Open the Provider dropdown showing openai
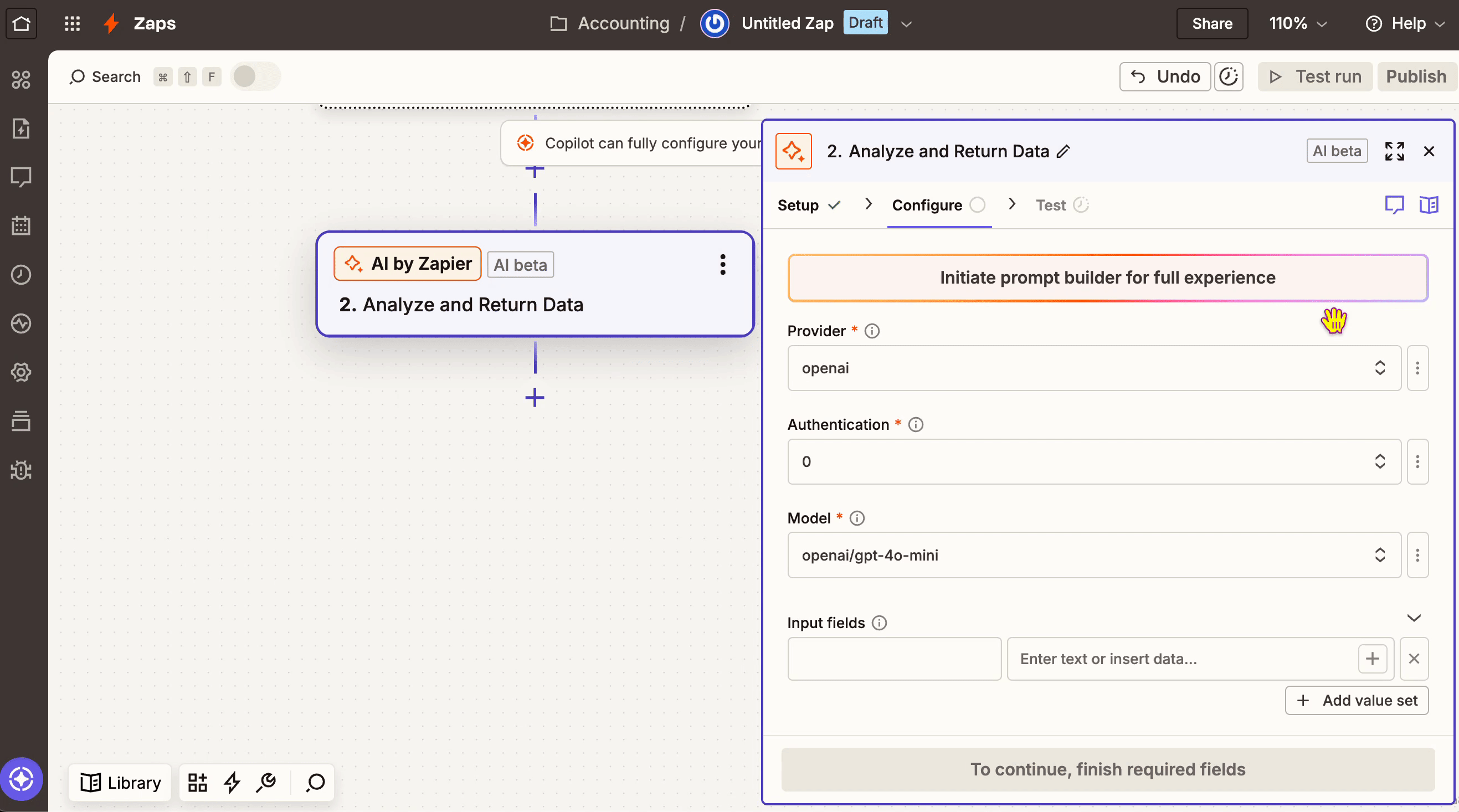This screenshot has width=1459, height=812. coord(1093,368)
